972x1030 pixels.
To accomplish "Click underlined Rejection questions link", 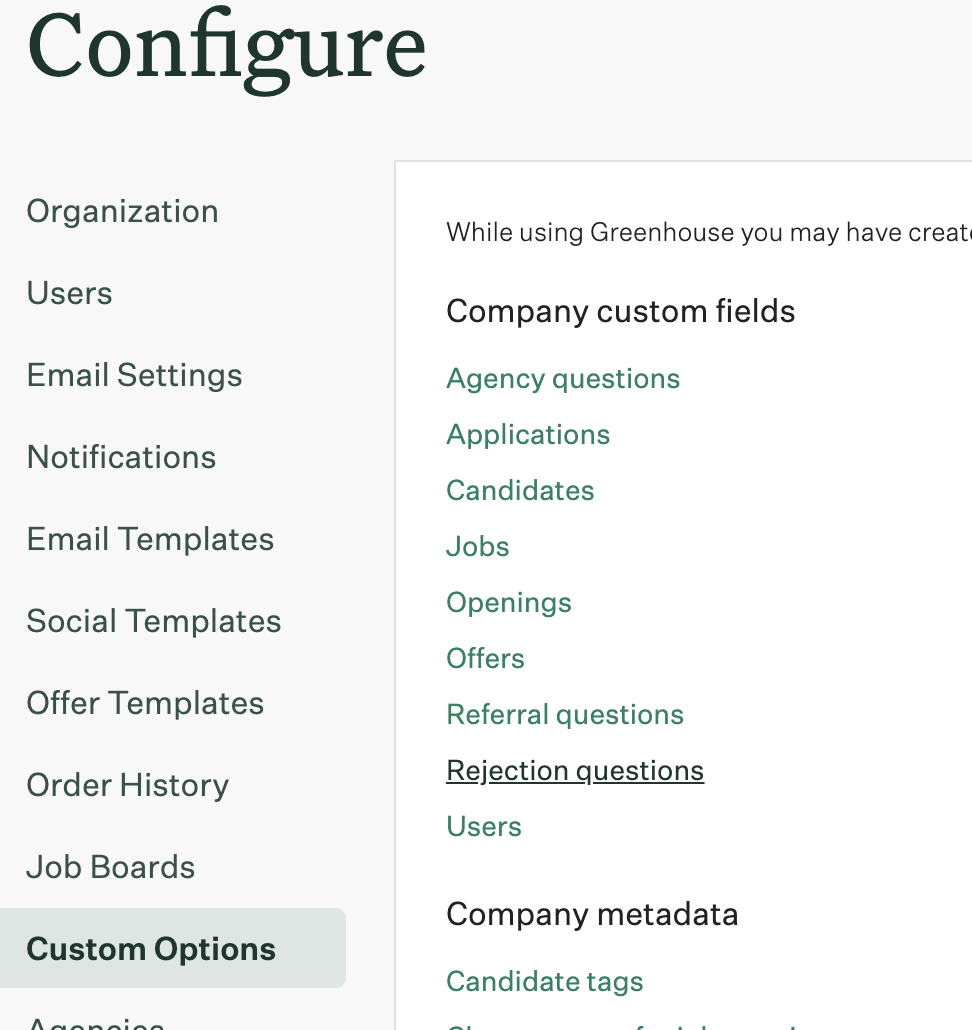I will pos(575,771).
